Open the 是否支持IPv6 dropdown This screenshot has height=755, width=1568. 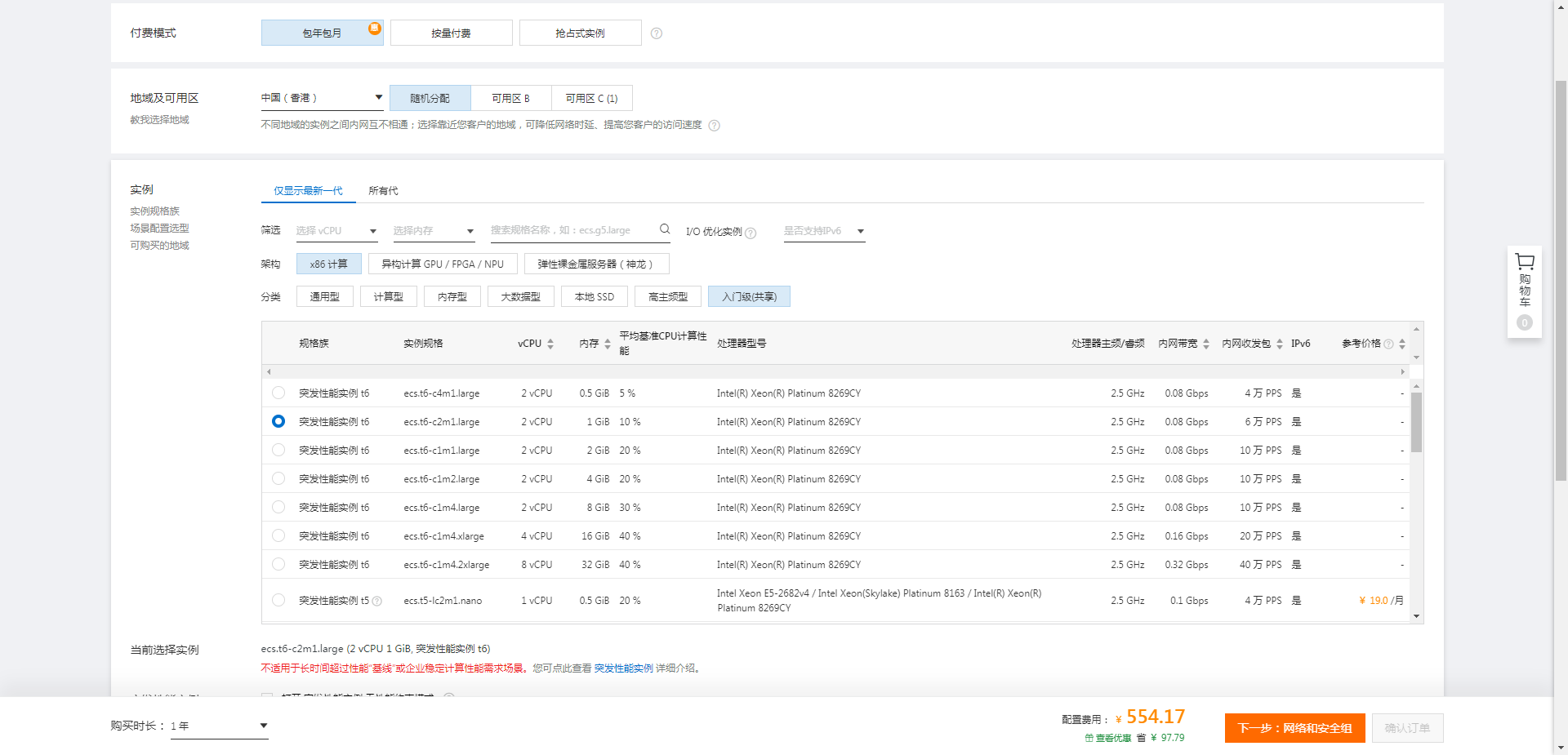pyautogui.click(x=824, y=231)
